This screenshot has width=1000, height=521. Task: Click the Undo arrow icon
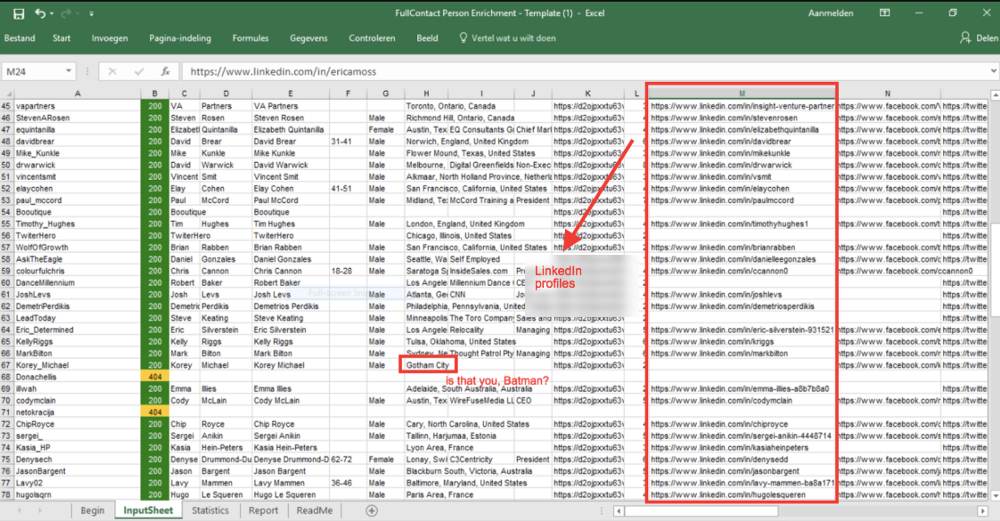(40, 13)
